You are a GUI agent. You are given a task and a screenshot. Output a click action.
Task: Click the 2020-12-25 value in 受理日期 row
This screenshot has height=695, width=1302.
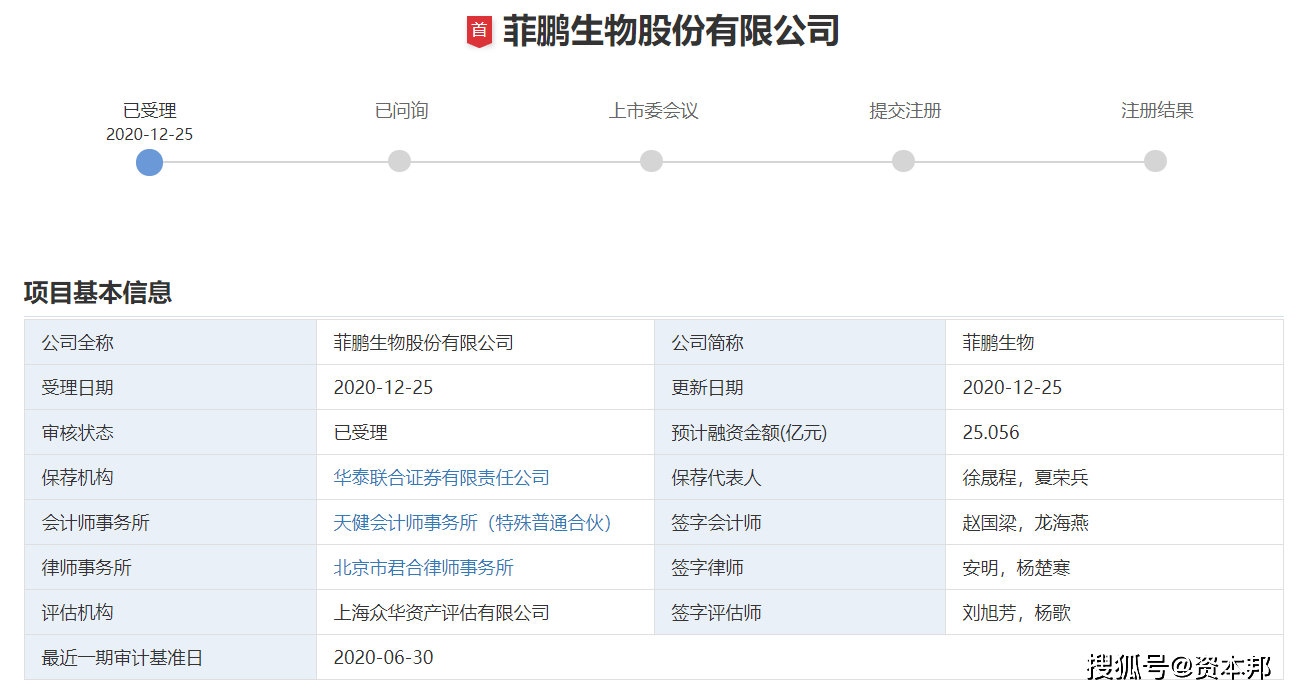383,388
